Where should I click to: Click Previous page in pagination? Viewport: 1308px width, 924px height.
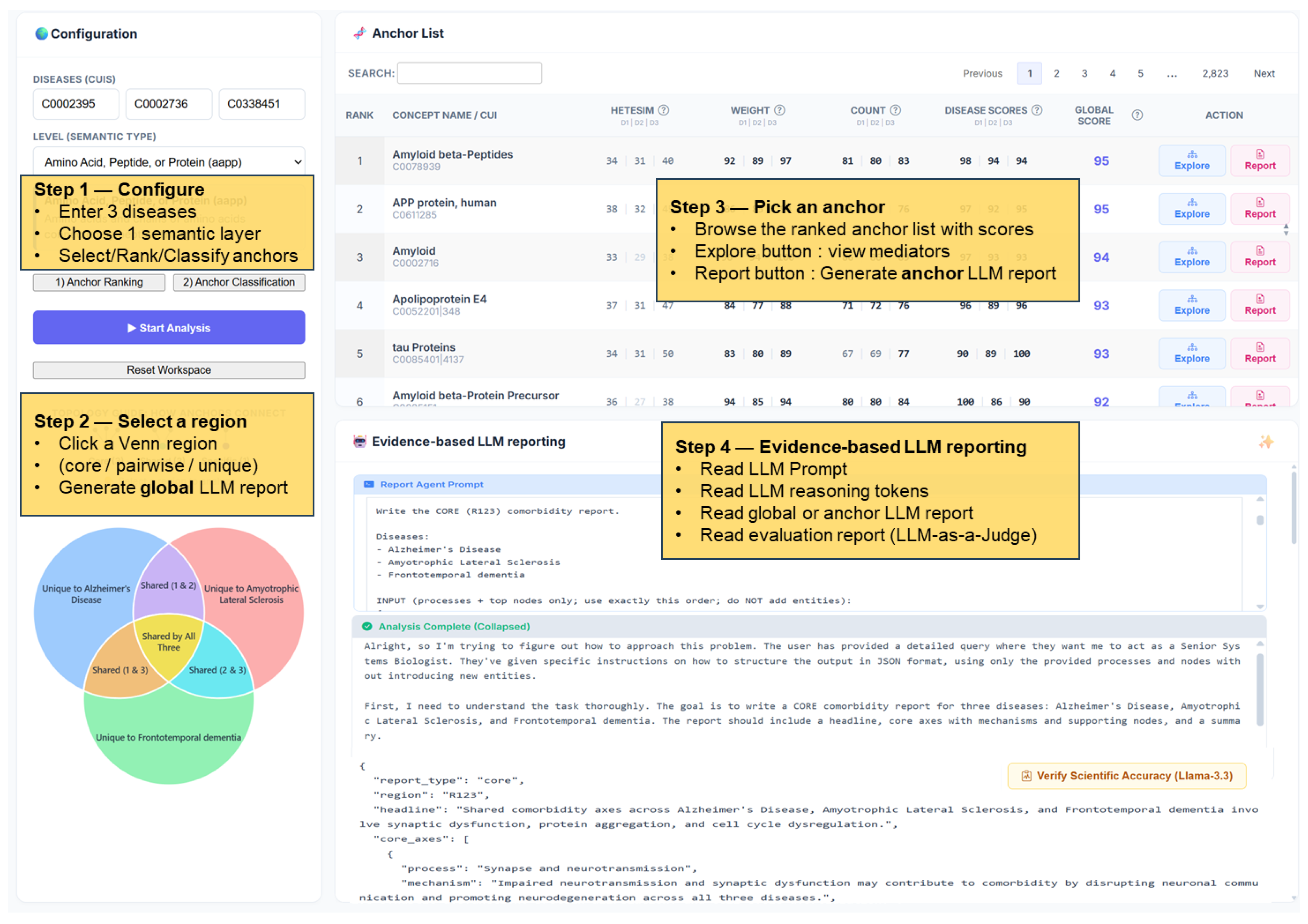coord(983,73)
